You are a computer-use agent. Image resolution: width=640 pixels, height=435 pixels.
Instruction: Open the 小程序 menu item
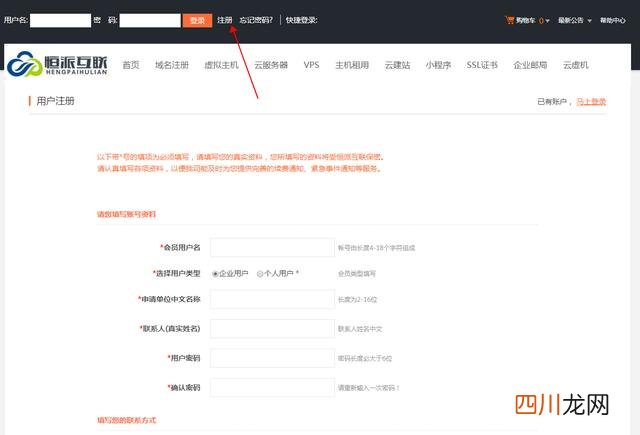[438, 65]
